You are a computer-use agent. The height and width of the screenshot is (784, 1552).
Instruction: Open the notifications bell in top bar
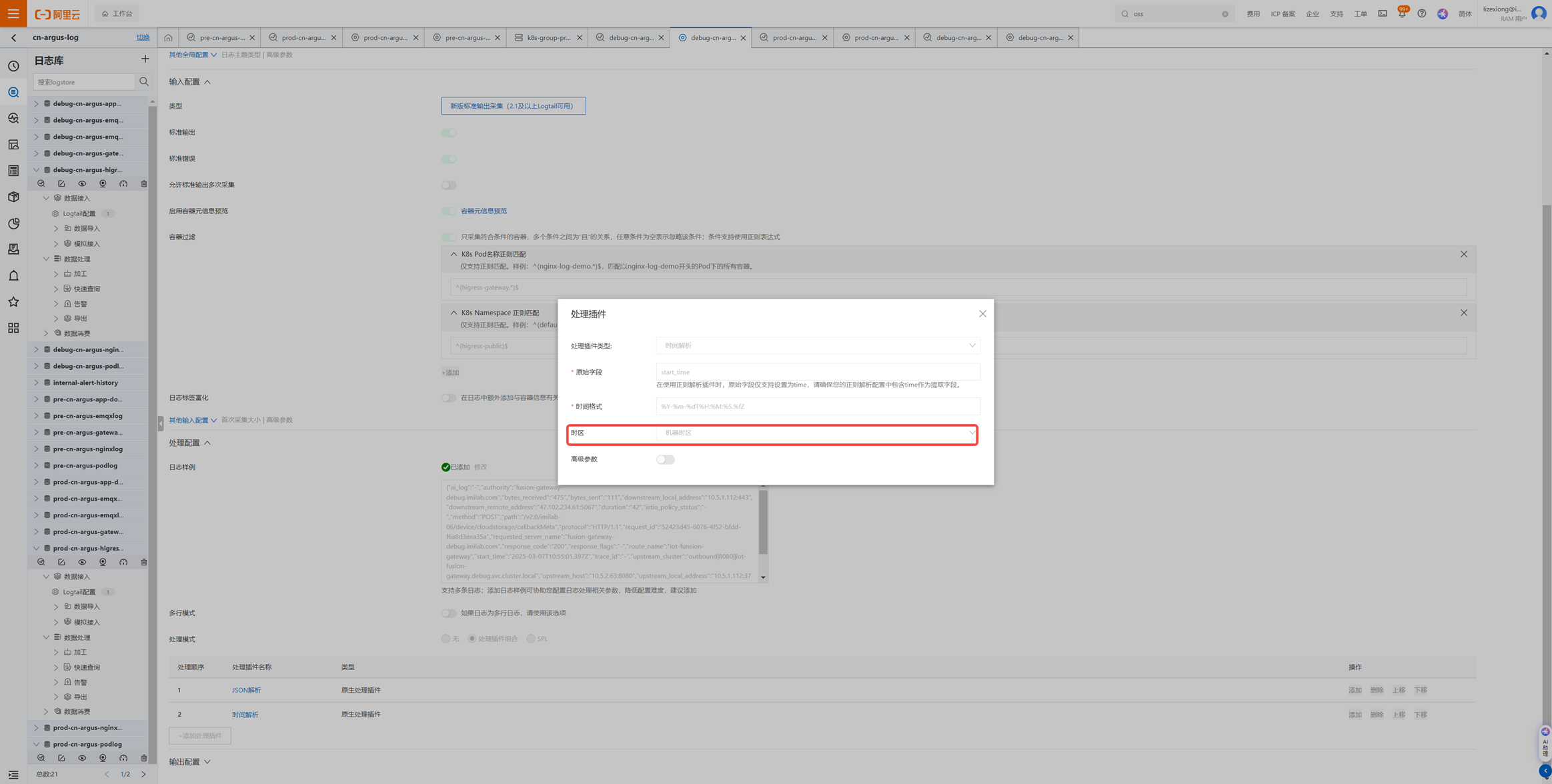pyautogui.click(x=1402, y=14)
